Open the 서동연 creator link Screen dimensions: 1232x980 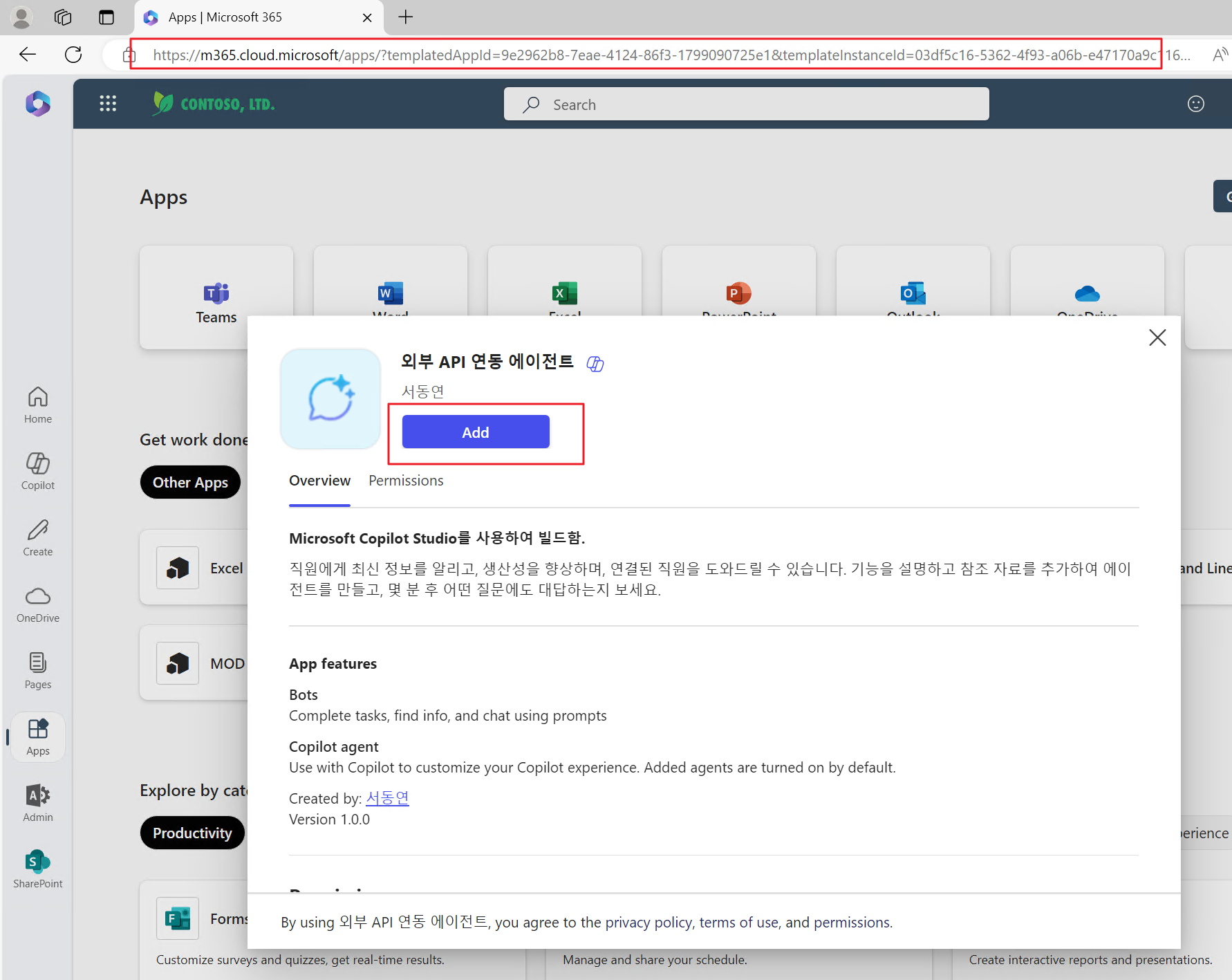click(387, 798)
